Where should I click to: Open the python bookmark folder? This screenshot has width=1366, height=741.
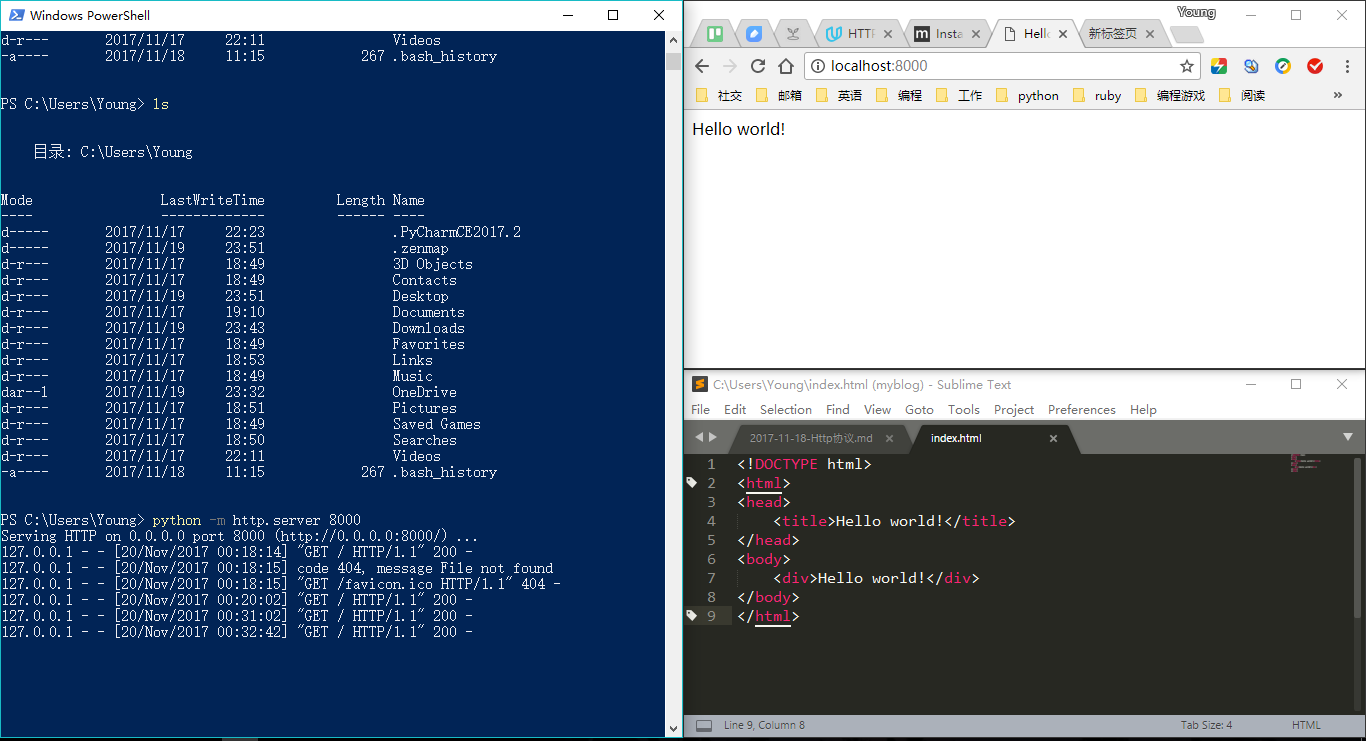pyautogui.click(x=1027, y=95)
